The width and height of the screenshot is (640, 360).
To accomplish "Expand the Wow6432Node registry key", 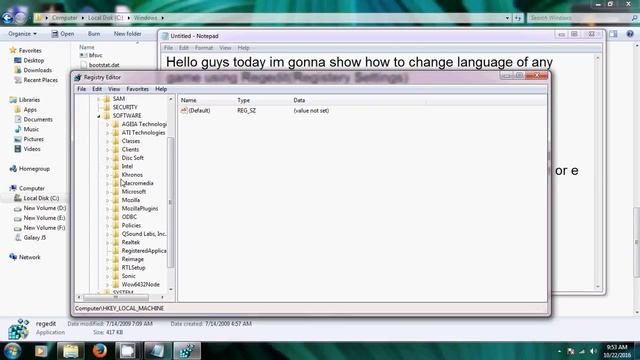I will point(108,285).
